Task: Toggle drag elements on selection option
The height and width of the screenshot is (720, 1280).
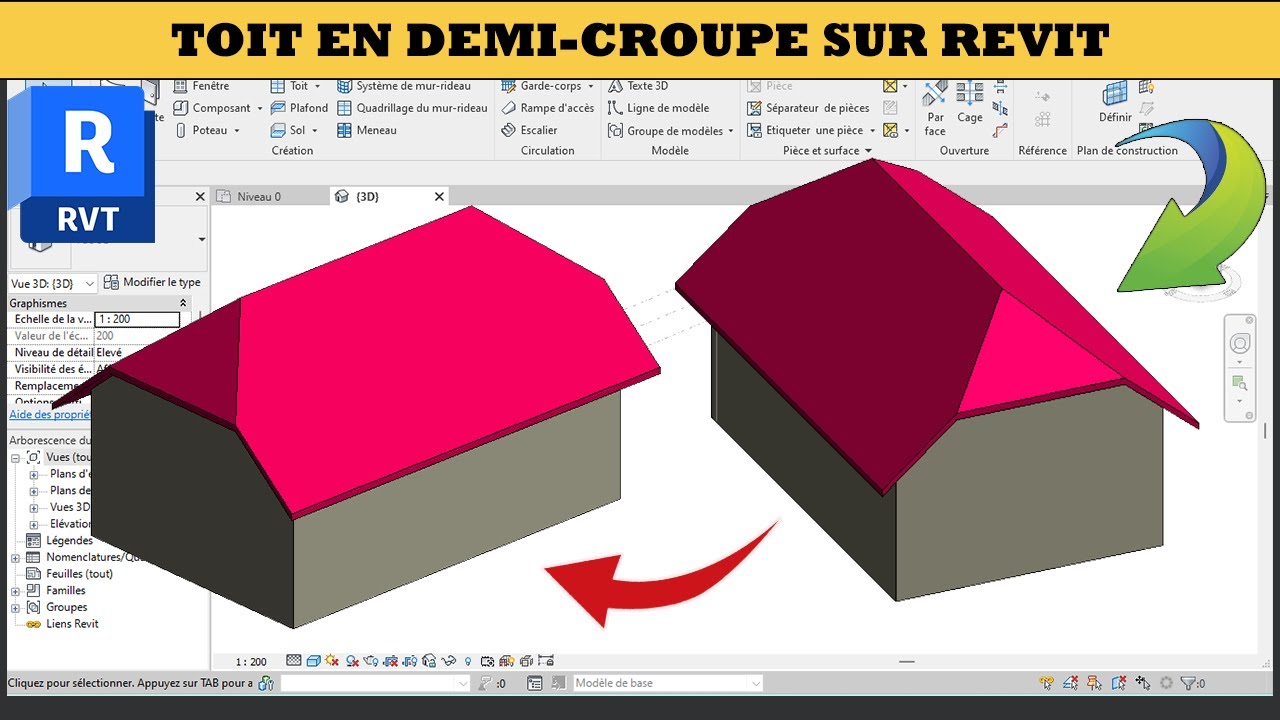Action: click(x=1143, y=684)
